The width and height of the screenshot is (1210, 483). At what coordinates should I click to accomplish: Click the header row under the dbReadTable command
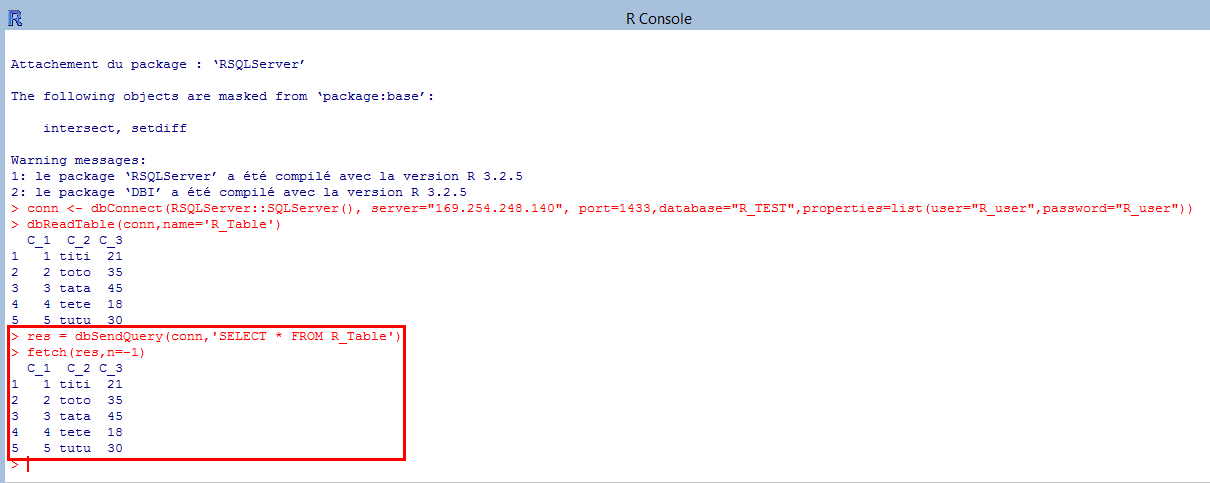point(74,240)
